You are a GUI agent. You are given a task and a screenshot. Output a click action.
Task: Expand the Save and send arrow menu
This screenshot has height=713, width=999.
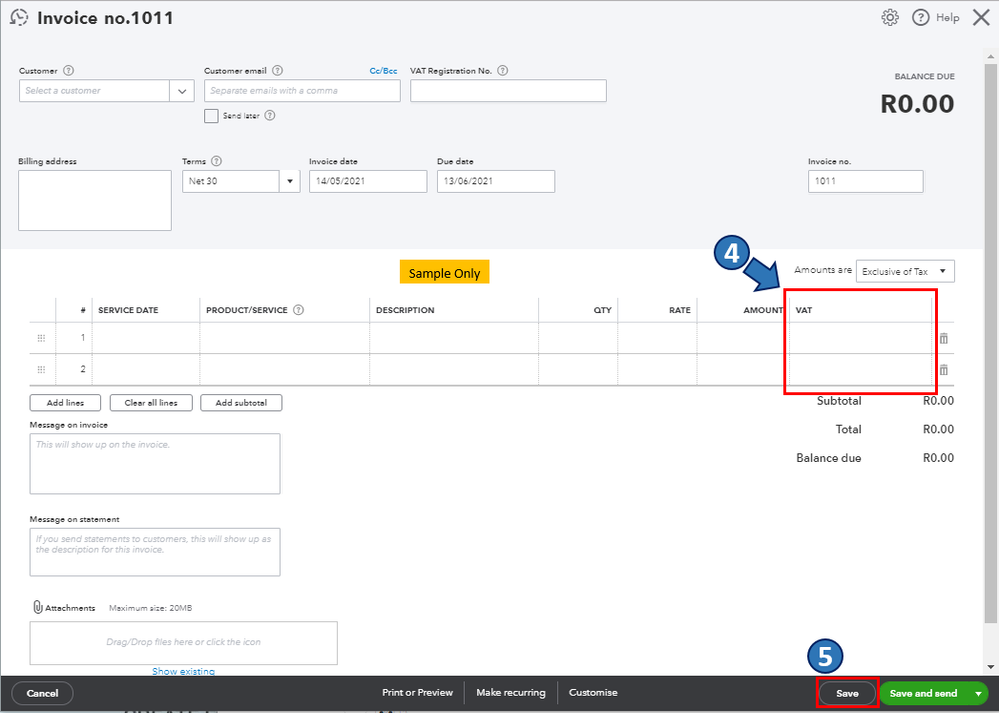tap(978, 693)
